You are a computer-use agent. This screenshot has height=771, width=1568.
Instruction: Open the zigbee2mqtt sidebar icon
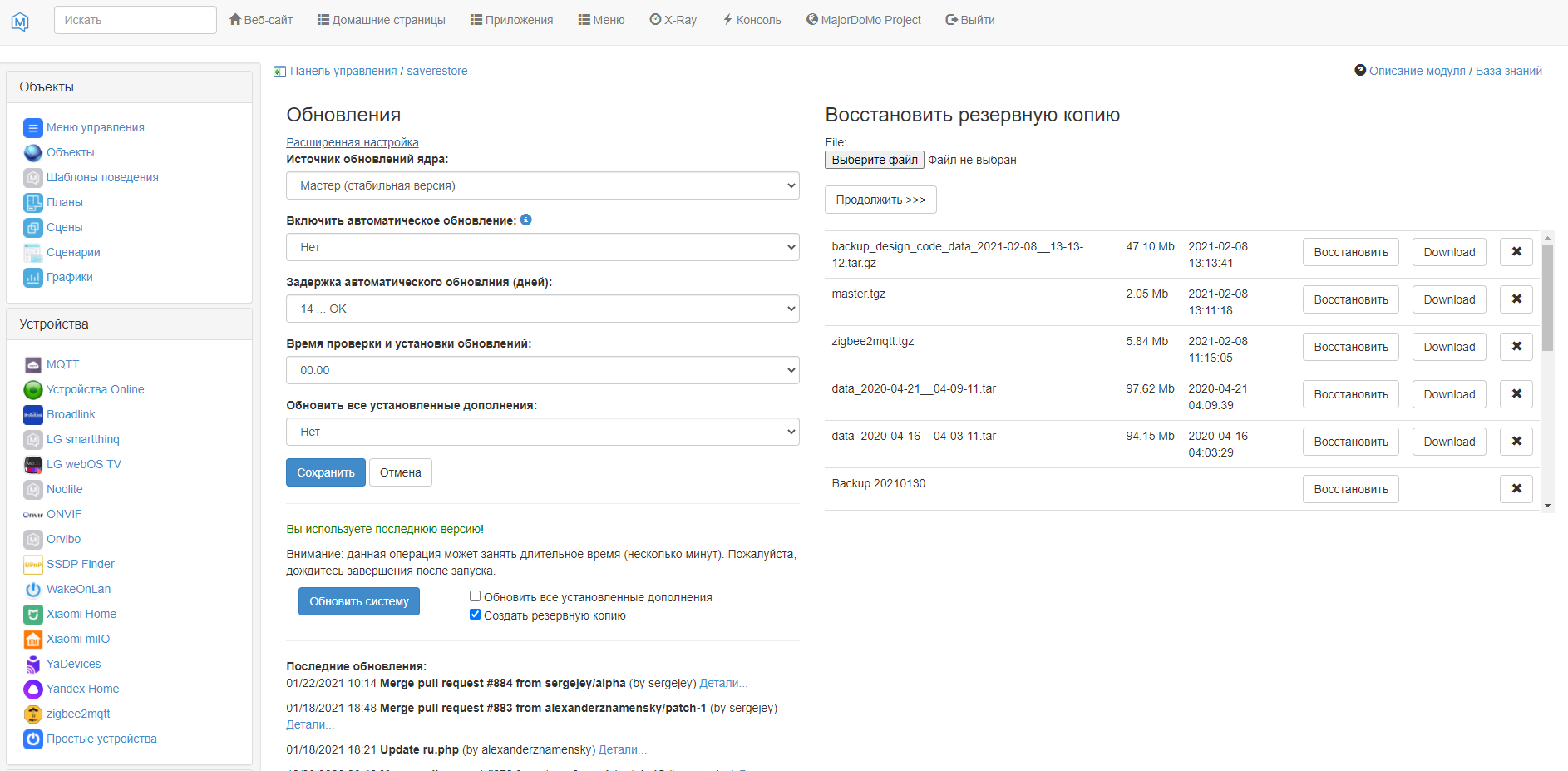coord(32,714)
